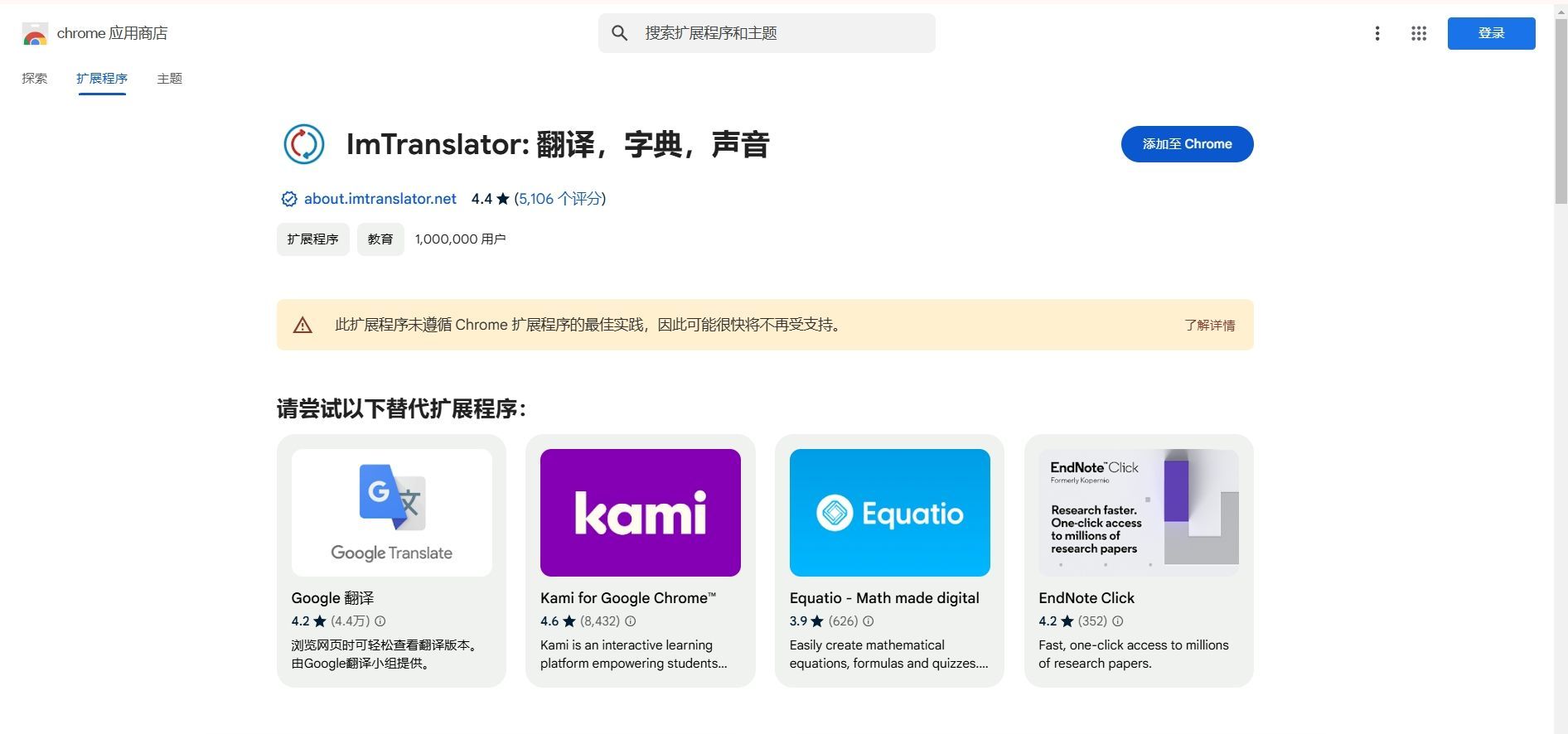This screenshot has width=1568, height=734.
Task: Select the 扩展程序 tab
Action: pyautogui.click(x=102, y=79)
